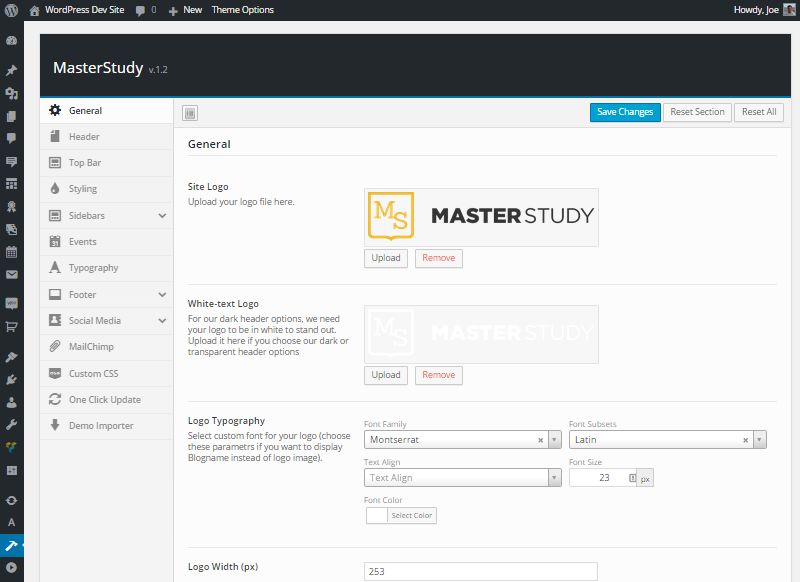Screen dimensions: 800x582
Task: Click the Reset All button
Action: click(759, 112)
